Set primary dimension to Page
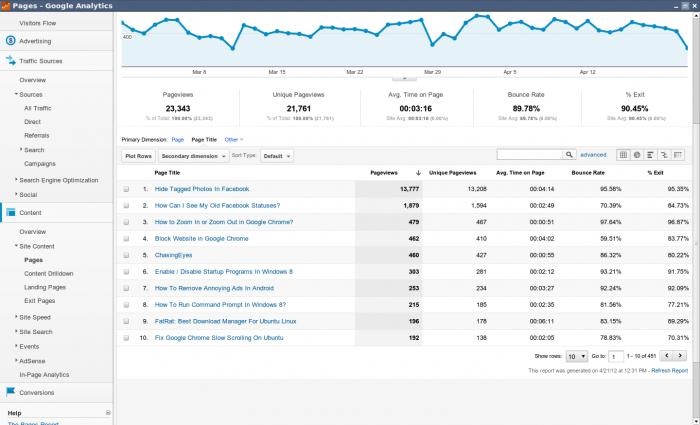Viewport: 700px width, 425px height. coord(178,140)
